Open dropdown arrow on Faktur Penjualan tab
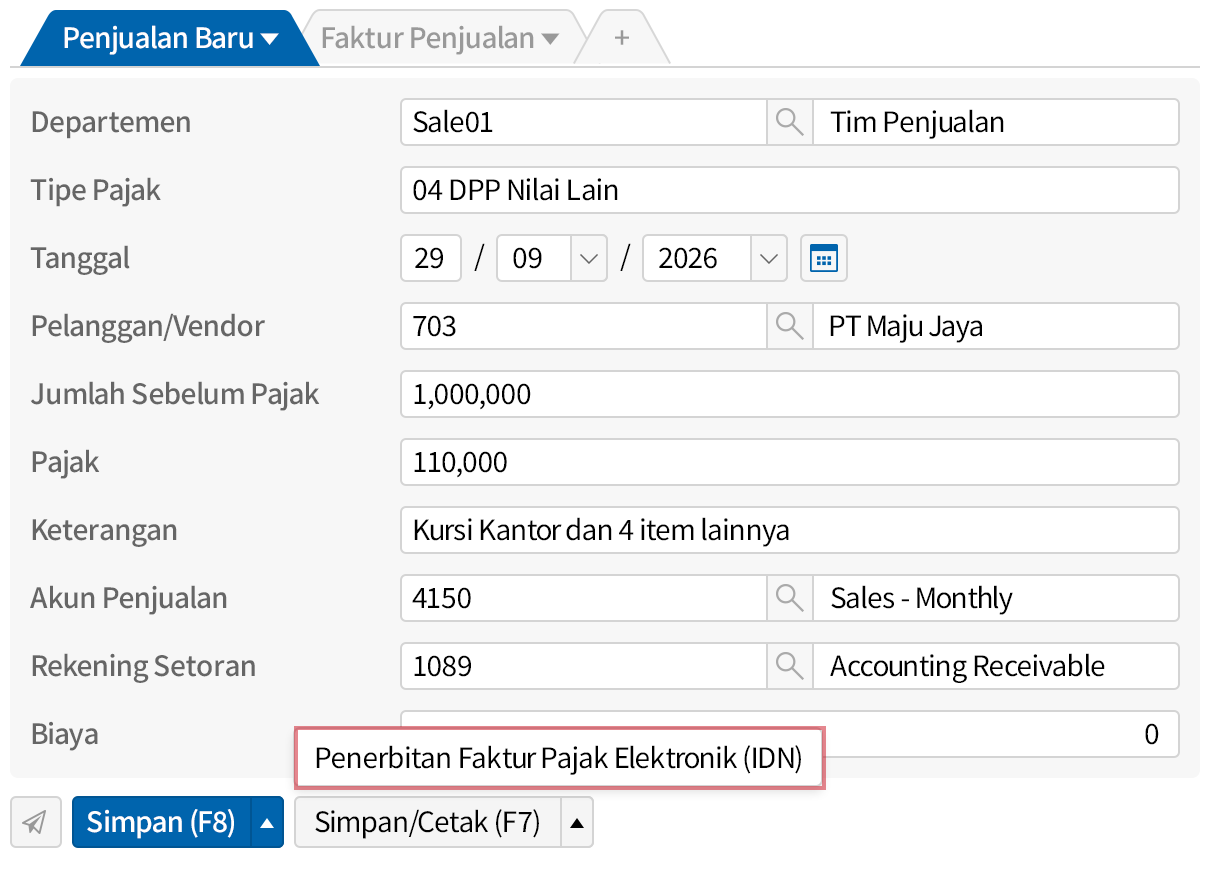 click(x=550, y=40)
